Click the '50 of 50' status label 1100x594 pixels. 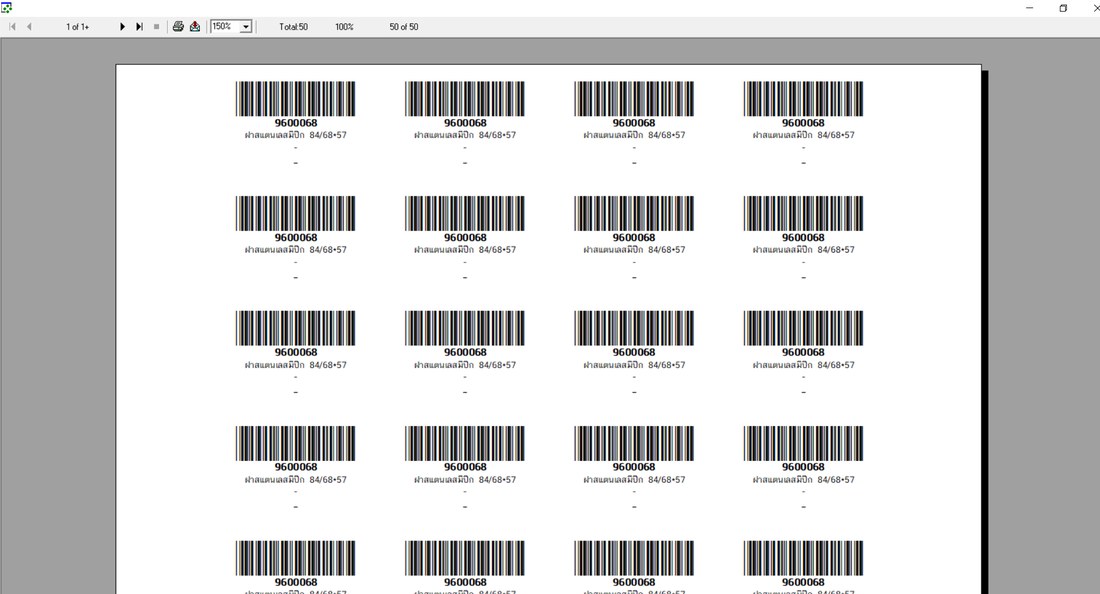coord(403,27)
